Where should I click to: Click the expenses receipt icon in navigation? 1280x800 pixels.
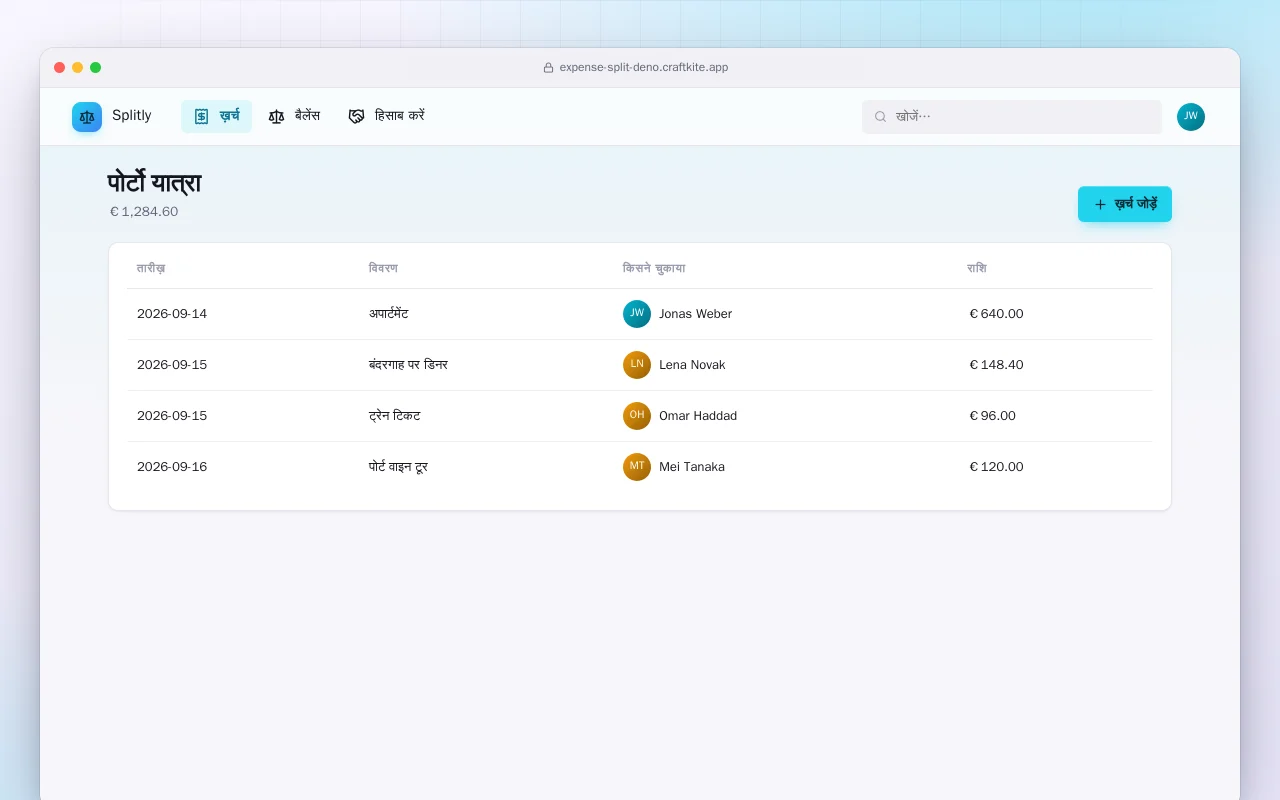tap(201, 116)
